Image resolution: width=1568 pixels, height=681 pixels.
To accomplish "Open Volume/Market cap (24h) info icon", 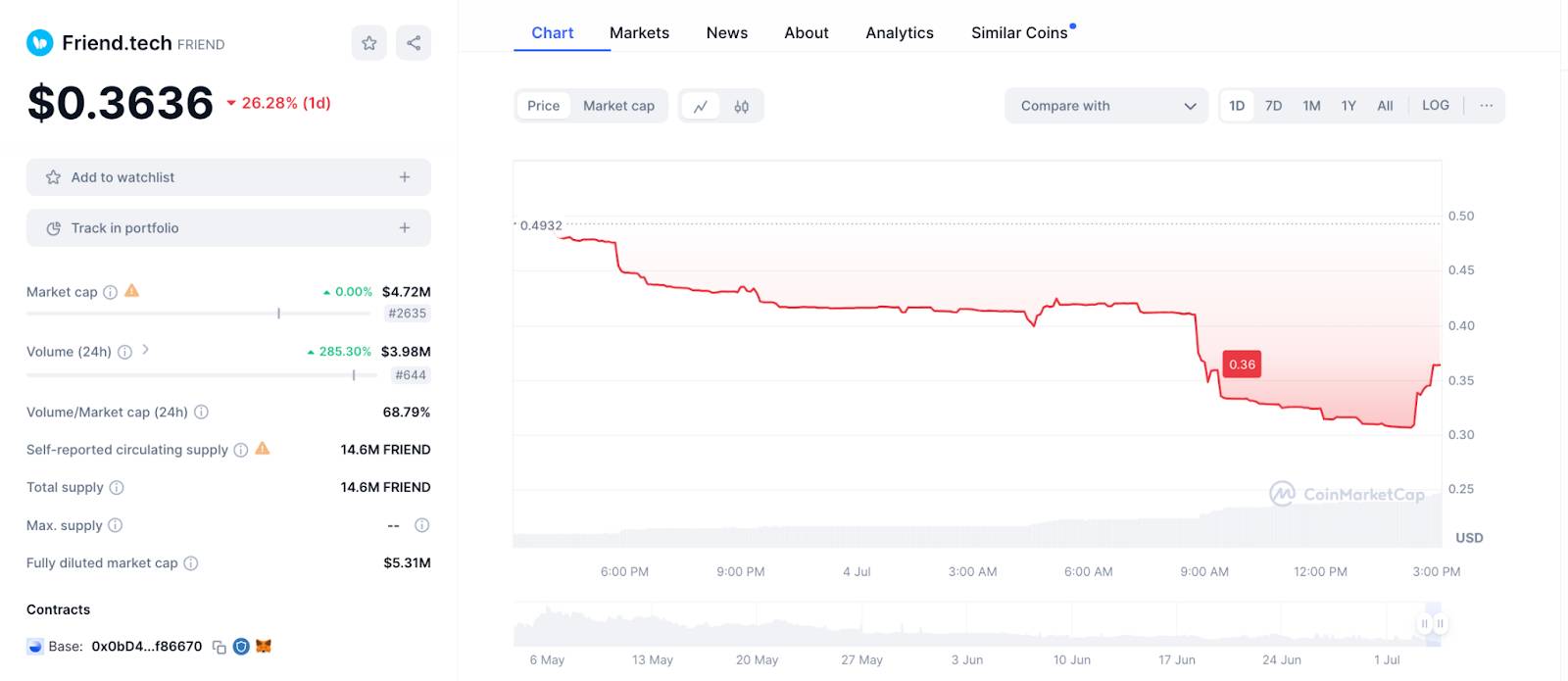I will click(201, 413).
